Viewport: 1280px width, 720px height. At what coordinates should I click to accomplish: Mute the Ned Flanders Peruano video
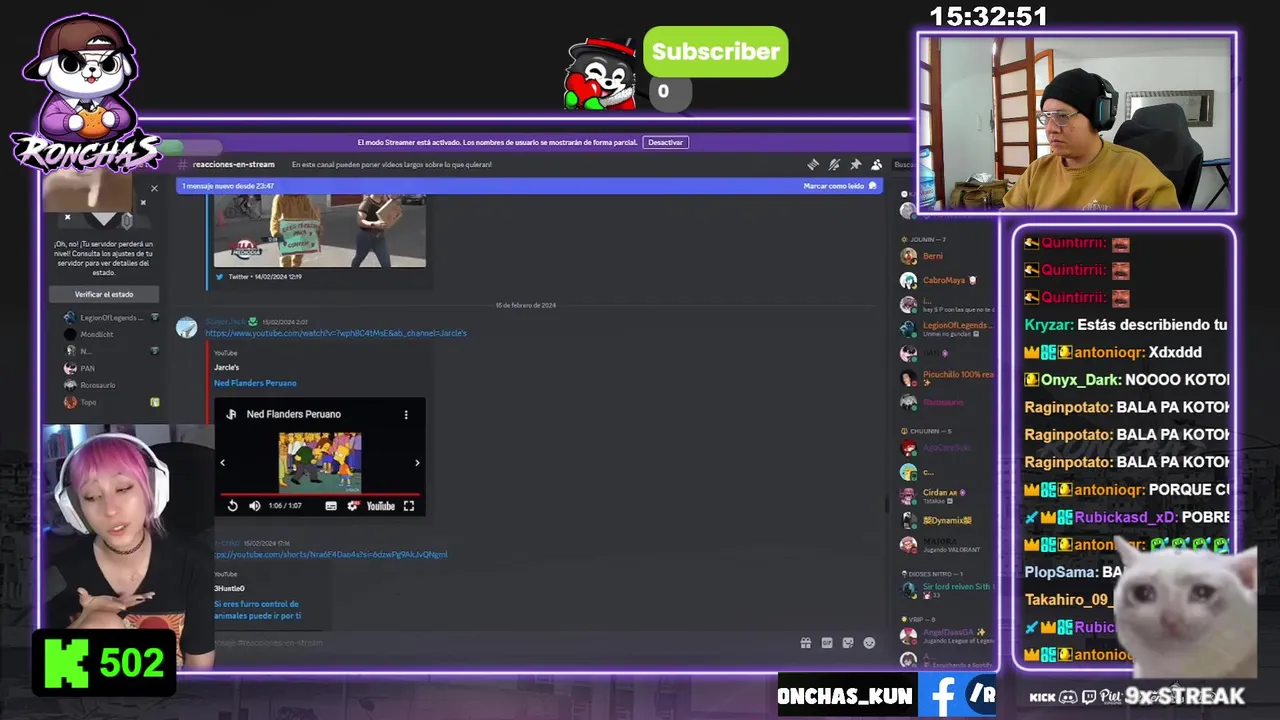pos(254,506)
